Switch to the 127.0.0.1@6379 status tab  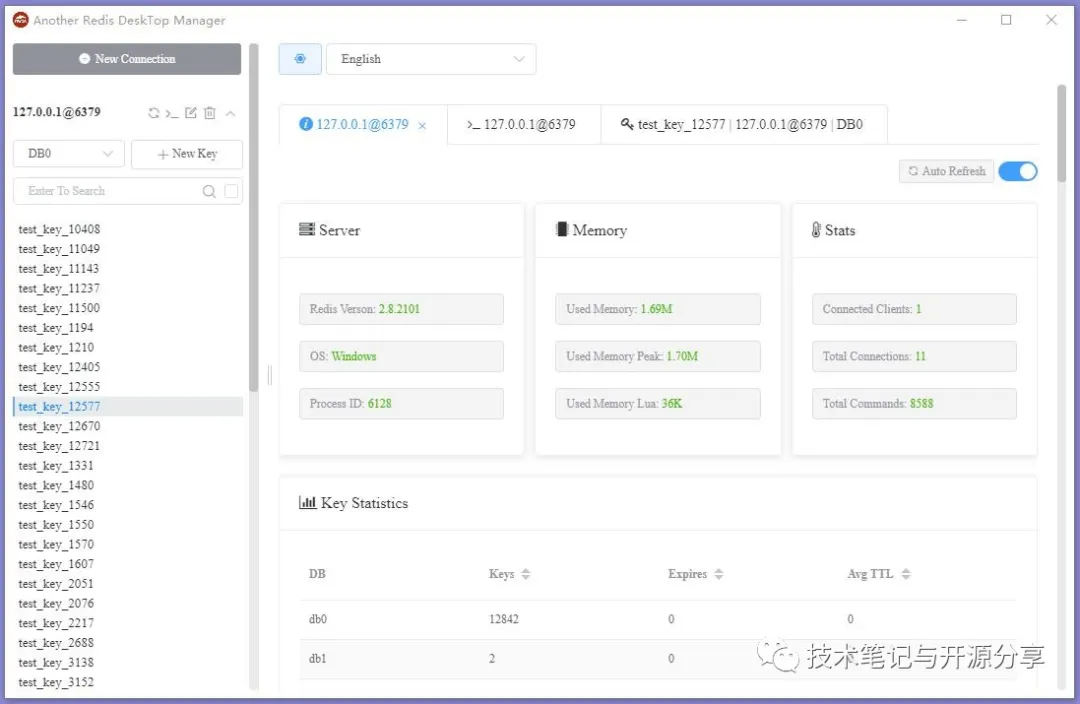coord(362,125)
